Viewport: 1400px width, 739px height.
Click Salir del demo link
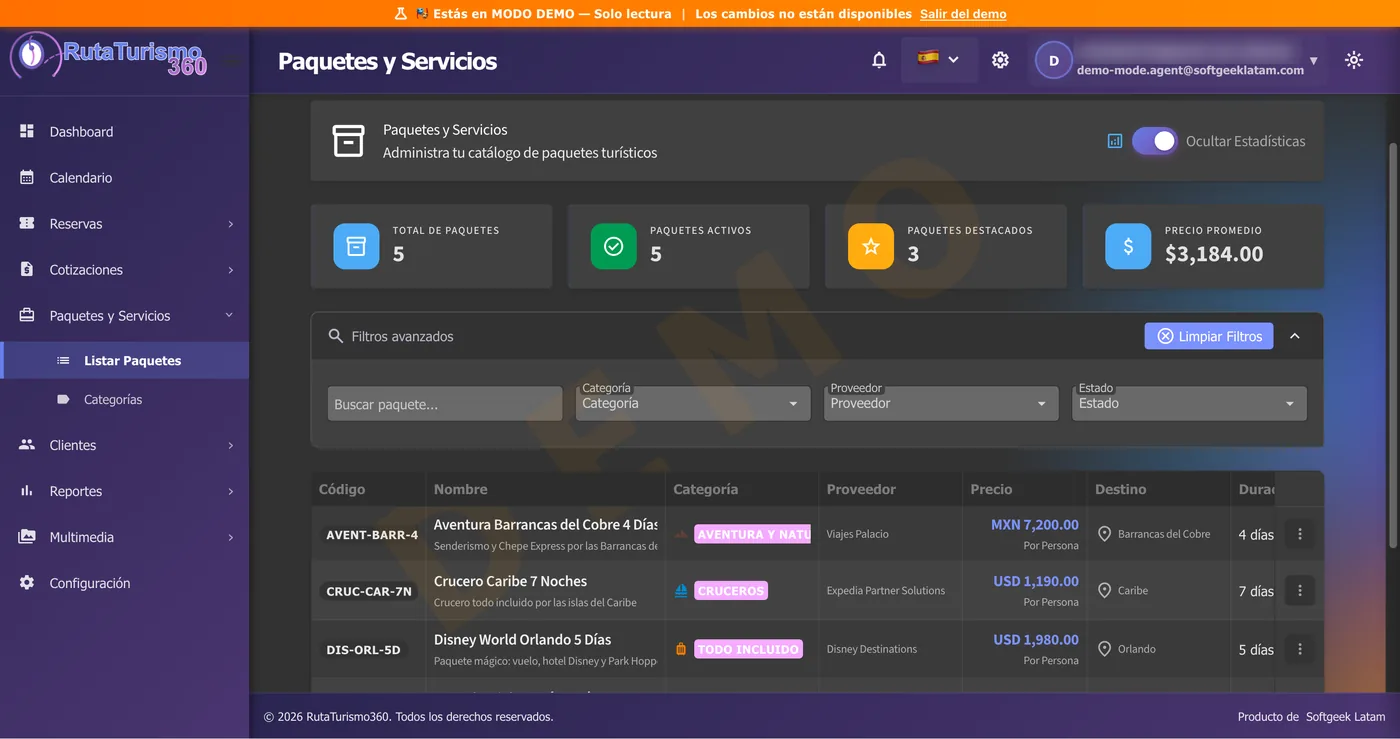[x=963, y=14]
